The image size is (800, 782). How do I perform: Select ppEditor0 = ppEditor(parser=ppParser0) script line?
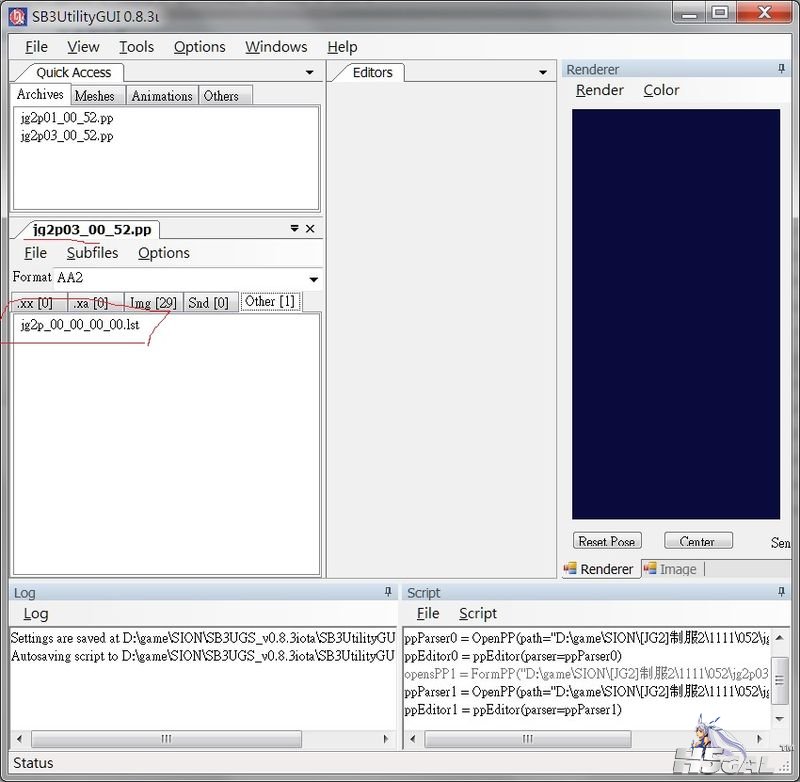pyautogui.click(x=513, y=656)
